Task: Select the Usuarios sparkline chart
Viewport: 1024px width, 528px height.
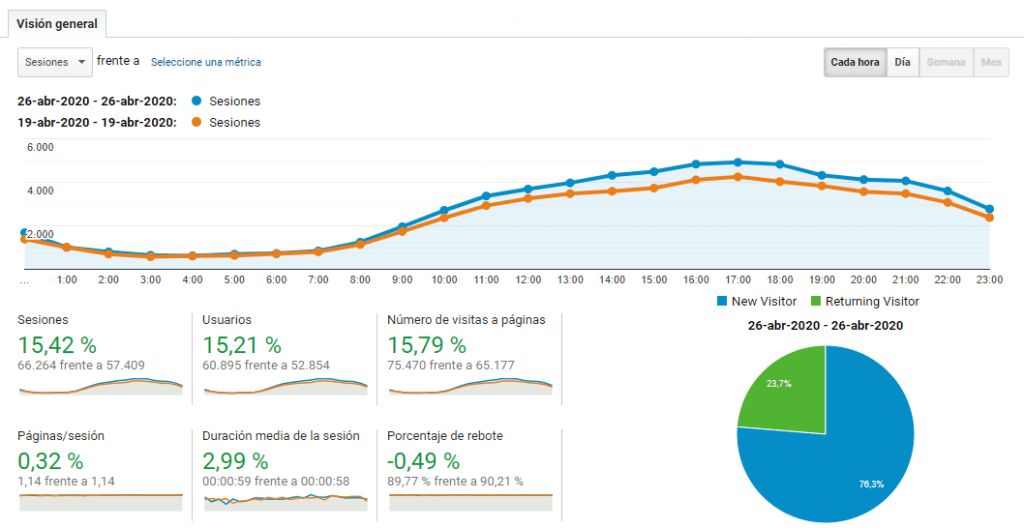Action: [x=285, y=386]
